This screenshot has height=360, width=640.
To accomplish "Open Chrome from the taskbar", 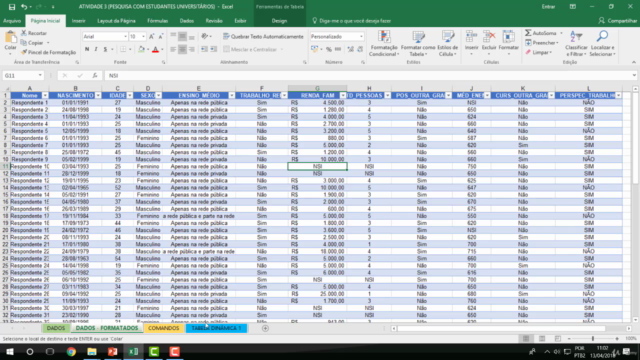I will tap(71, 351).
